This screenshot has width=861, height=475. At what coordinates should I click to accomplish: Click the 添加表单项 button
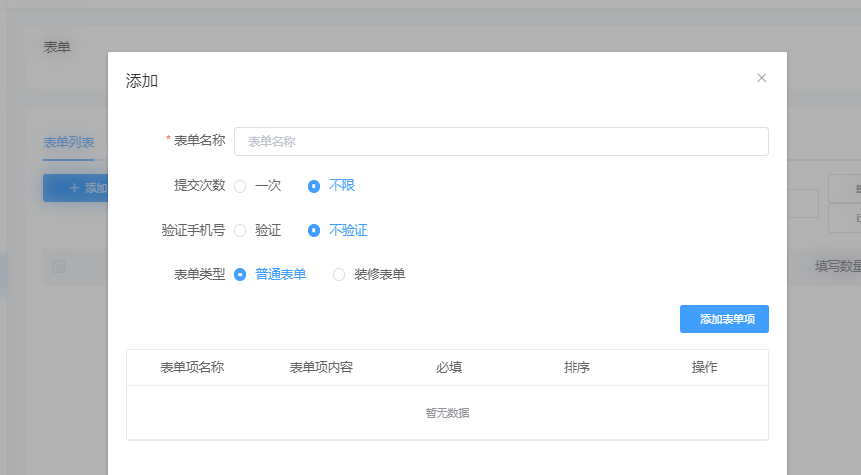coord(724,319)
